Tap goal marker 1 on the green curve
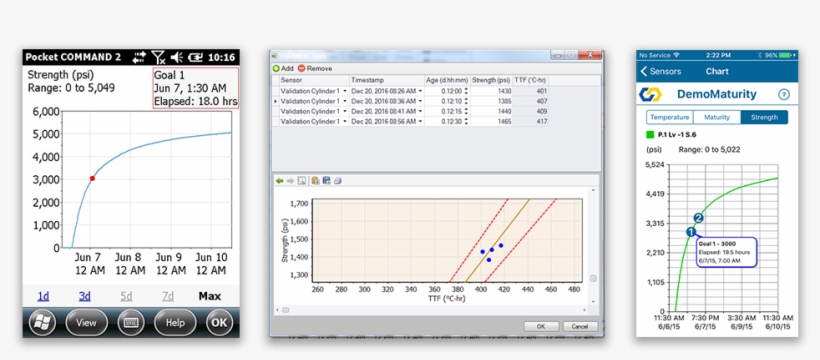This screenshot has width=820, height=360. click(x=691, y=232)
